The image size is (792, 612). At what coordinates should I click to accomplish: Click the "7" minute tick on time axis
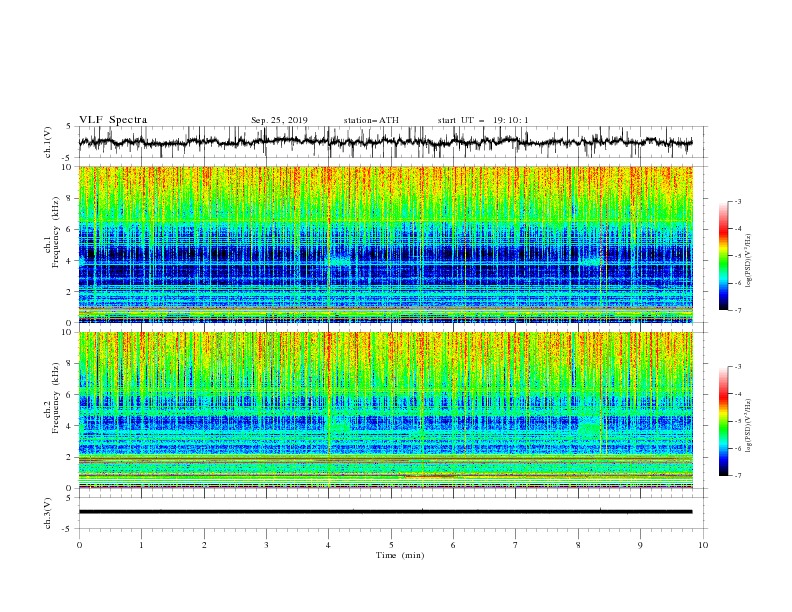[x=516, y=545]
